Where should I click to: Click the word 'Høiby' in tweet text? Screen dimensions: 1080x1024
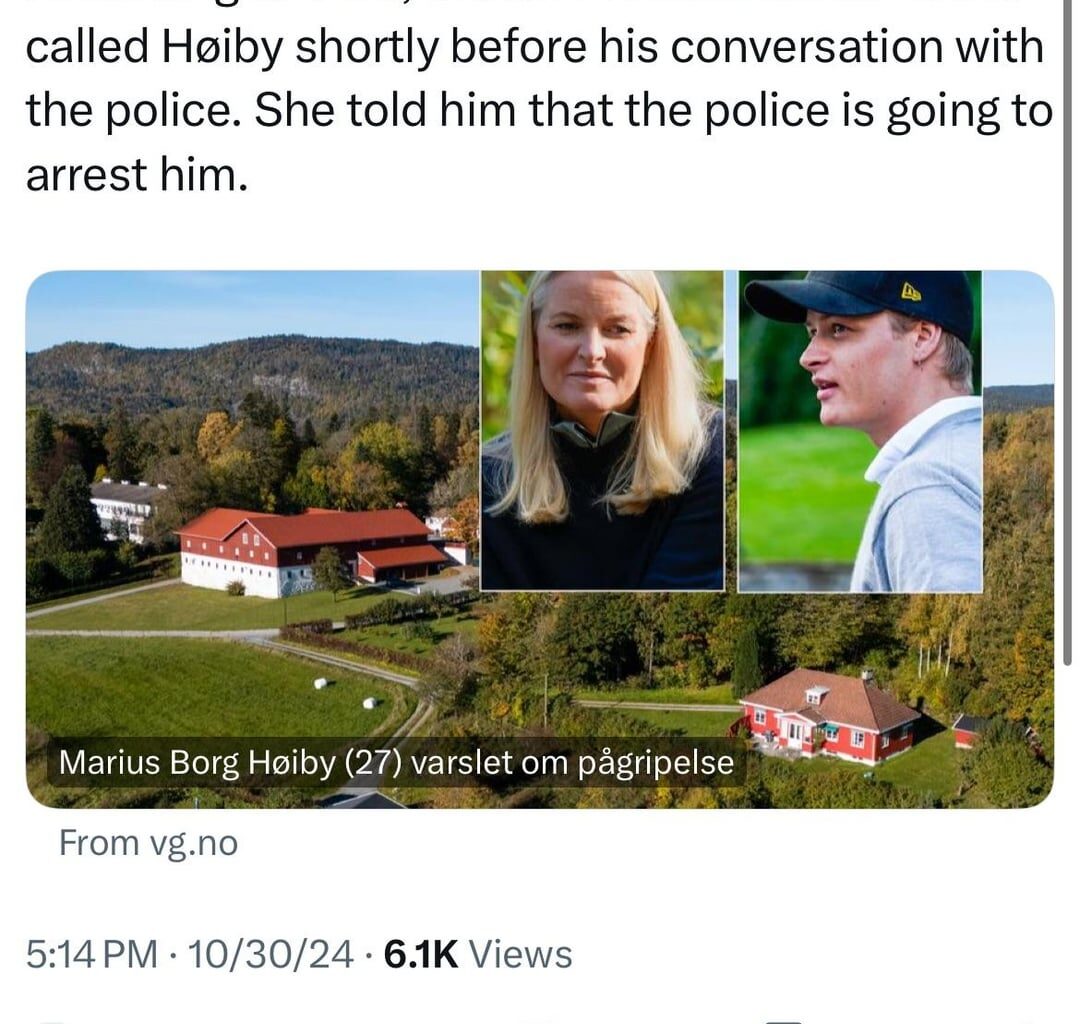coord(223,48)
